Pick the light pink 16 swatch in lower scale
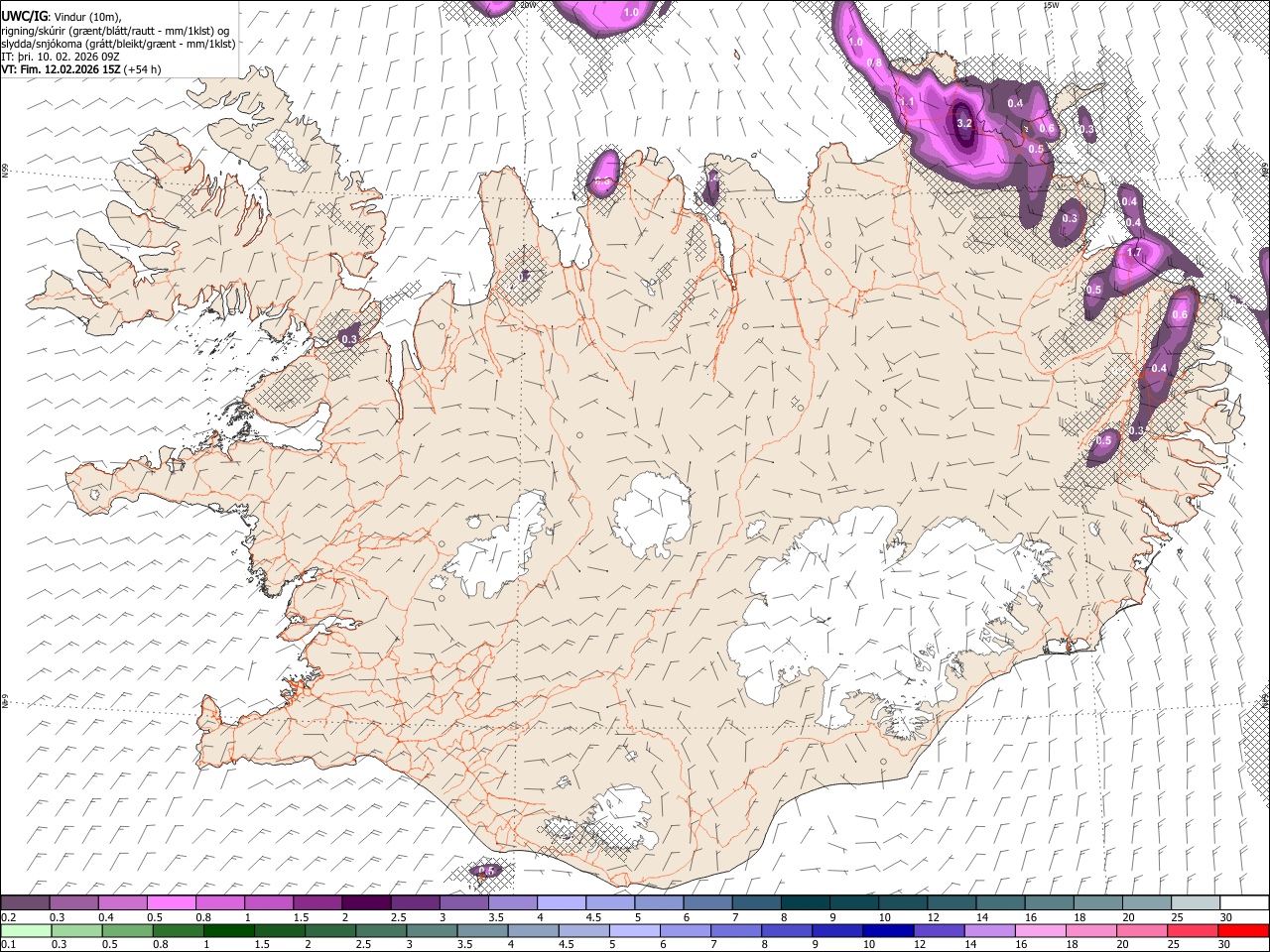The height and width of the screenshot is (952, 1270). point(1040,930)
